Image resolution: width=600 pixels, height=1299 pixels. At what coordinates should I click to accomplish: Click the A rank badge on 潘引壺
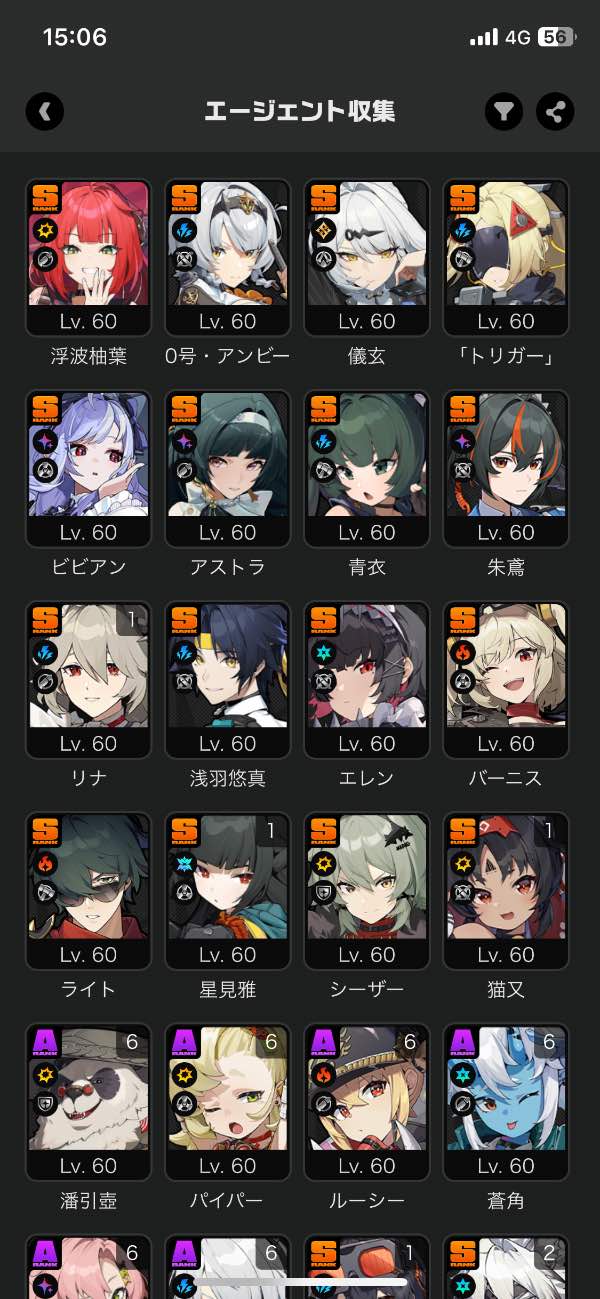[45, 1039]
